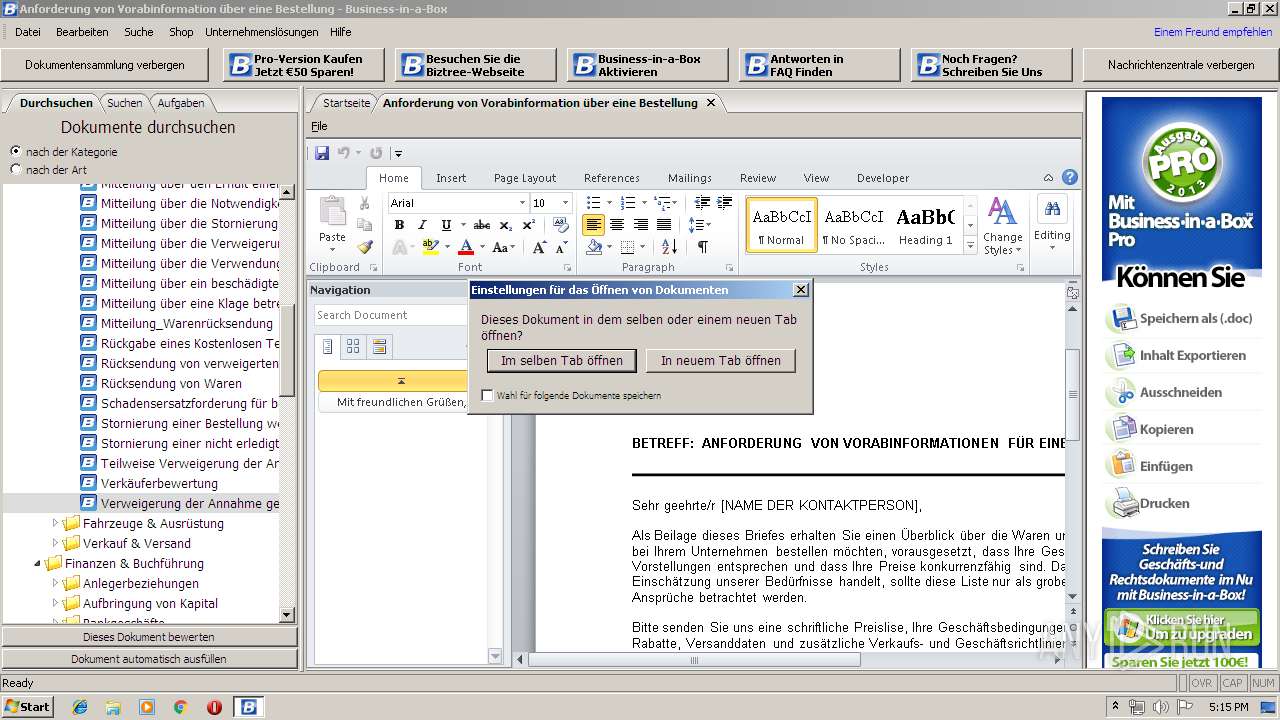1280x720 pixels.
Task: Click 'Einem Freund empfehlen' link
Action: click(x=1213, y=32)
